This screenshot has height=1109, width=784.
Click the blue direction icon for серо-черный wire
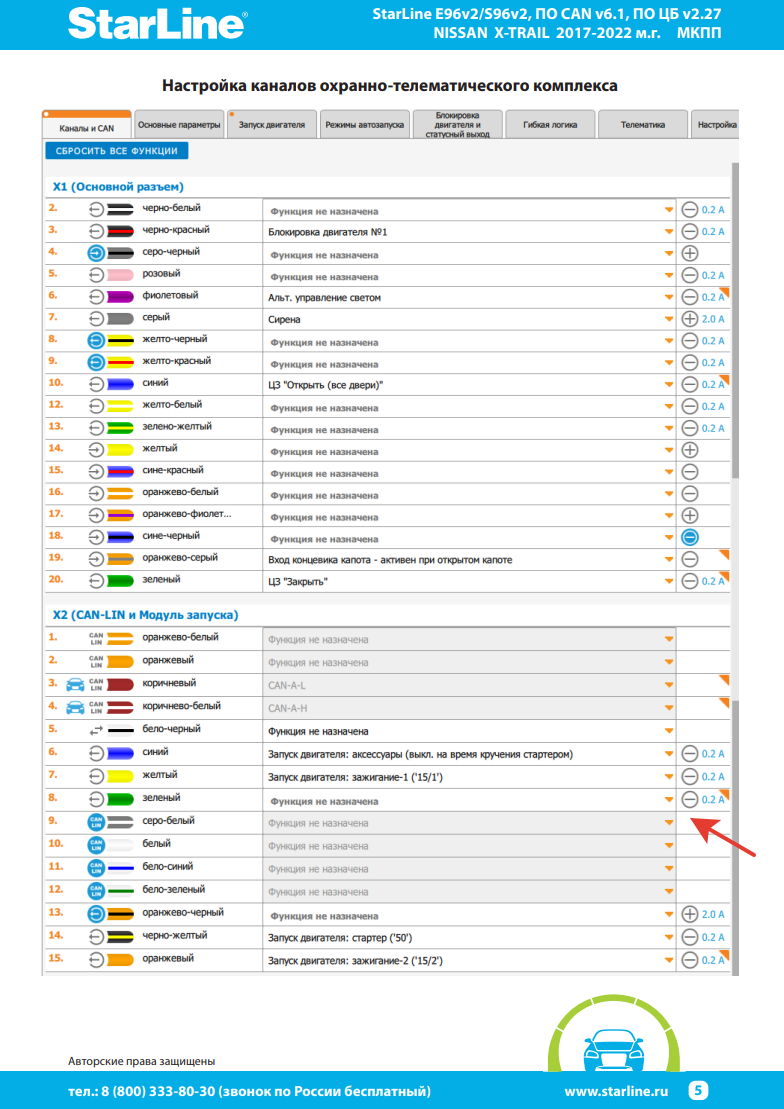pos(96,253)
